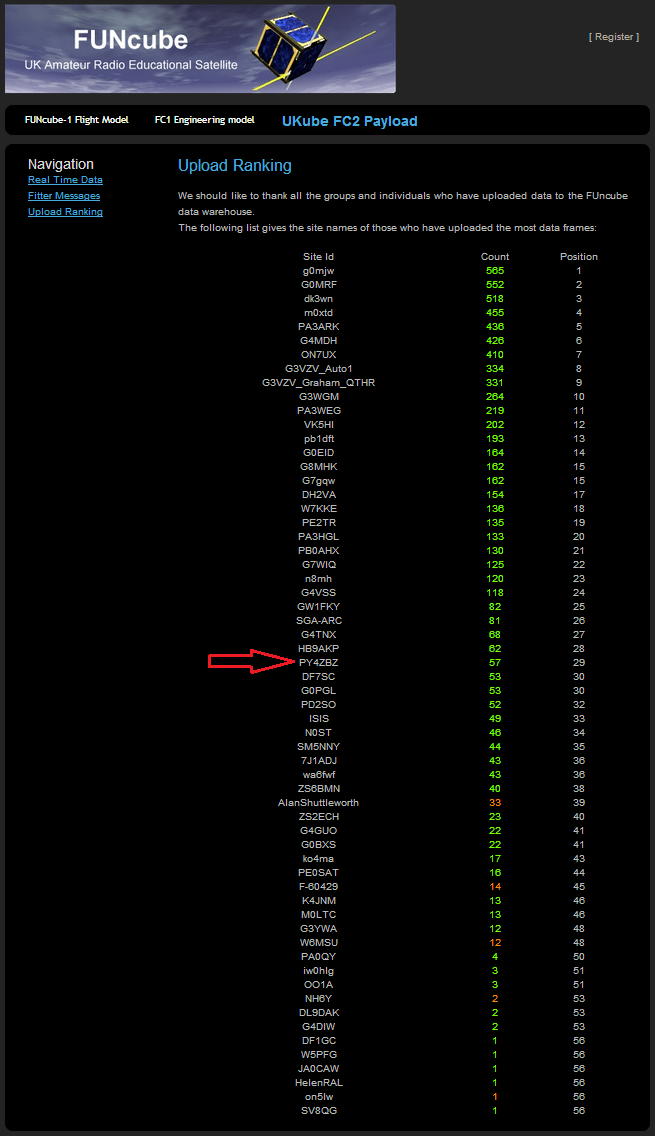Select G3VZV_Auto1 site entry
Image resolution: width=655 pixels, height=1136 pixels.
click(x=319, y=369)
